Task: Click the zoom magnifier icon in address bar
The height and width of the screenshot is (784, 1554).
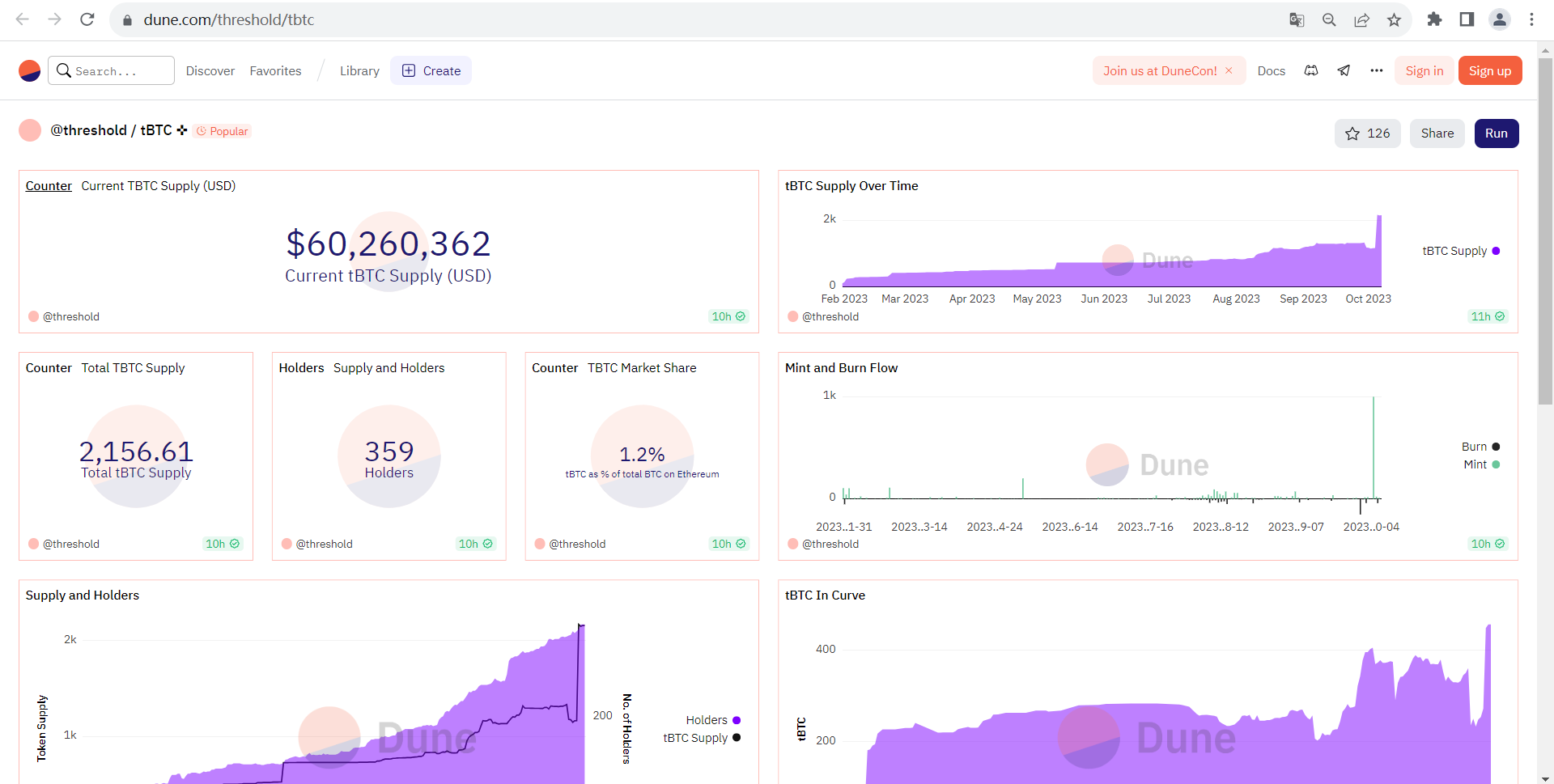Action: click(1329, 19)
